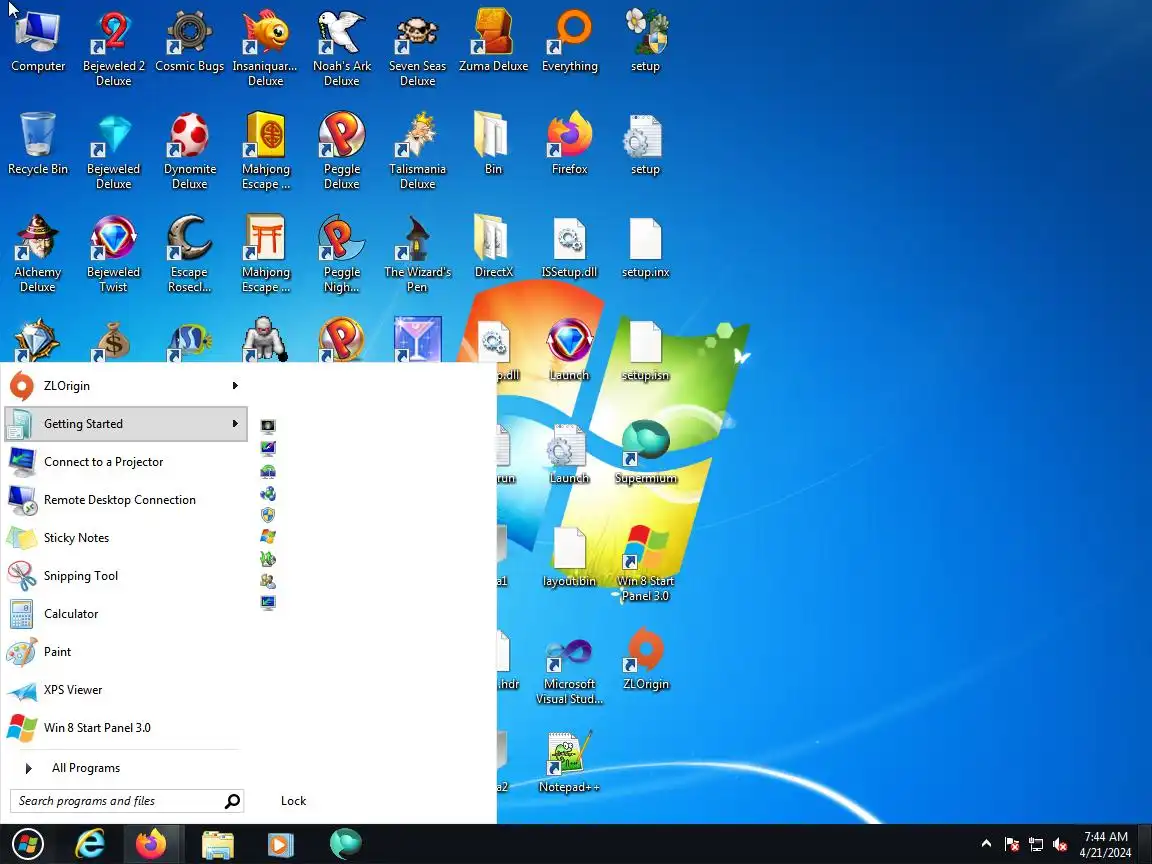Click the Action Center flag tray icon

pyautogui.click(x=1012, y=844)
